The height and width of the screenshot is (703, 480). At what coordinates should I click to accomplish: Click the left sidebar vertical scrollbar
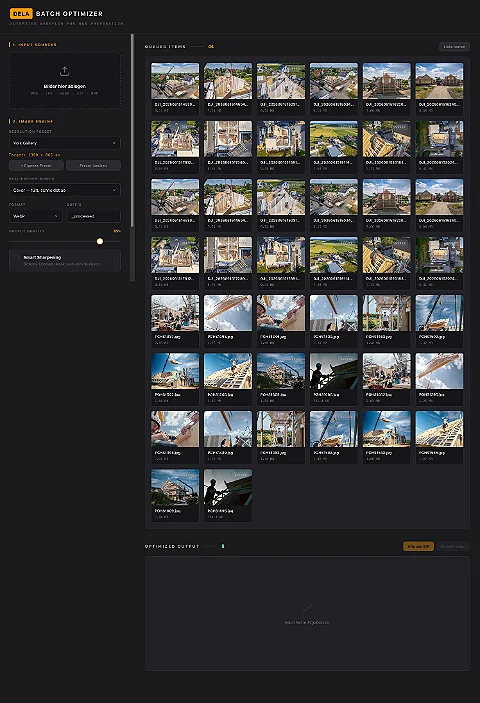[x=132, y=130]
